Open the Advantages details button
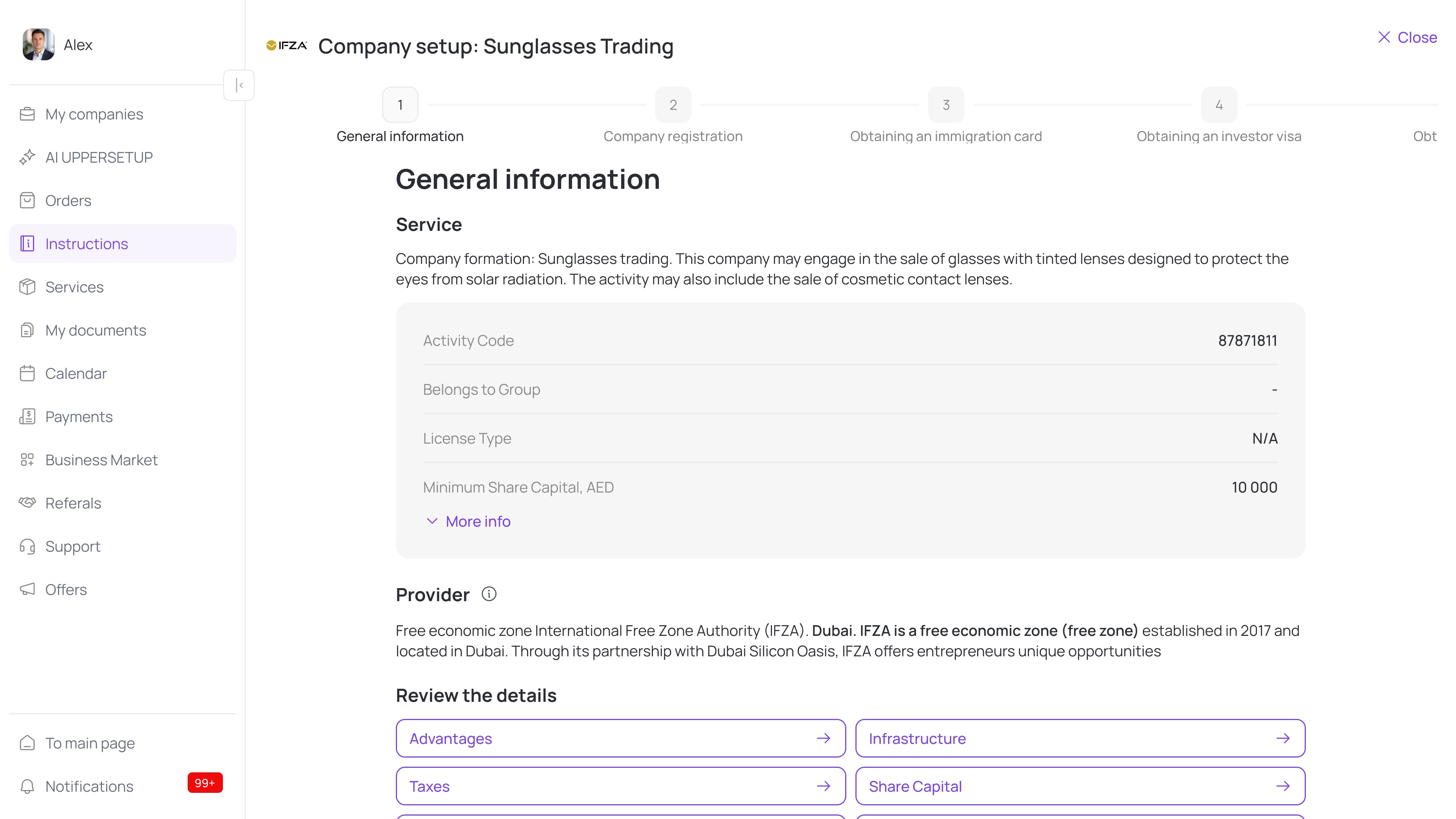The width and height of the screenshot is (1456, 819). click(x=621, y=738)
